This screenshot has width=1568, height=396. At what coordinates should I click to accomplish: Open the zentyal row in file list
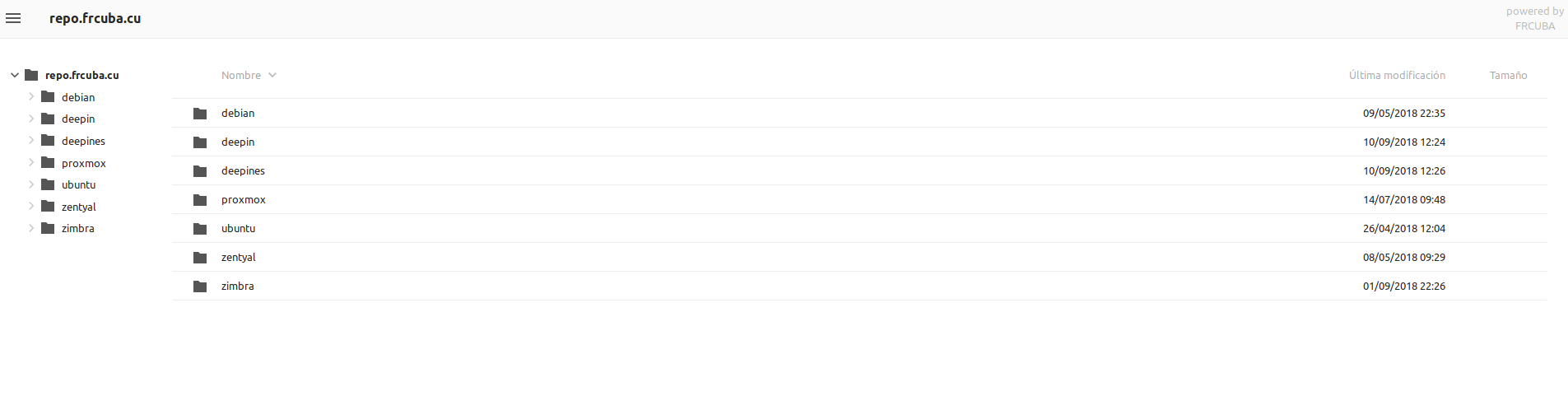[x=859, y=257]
